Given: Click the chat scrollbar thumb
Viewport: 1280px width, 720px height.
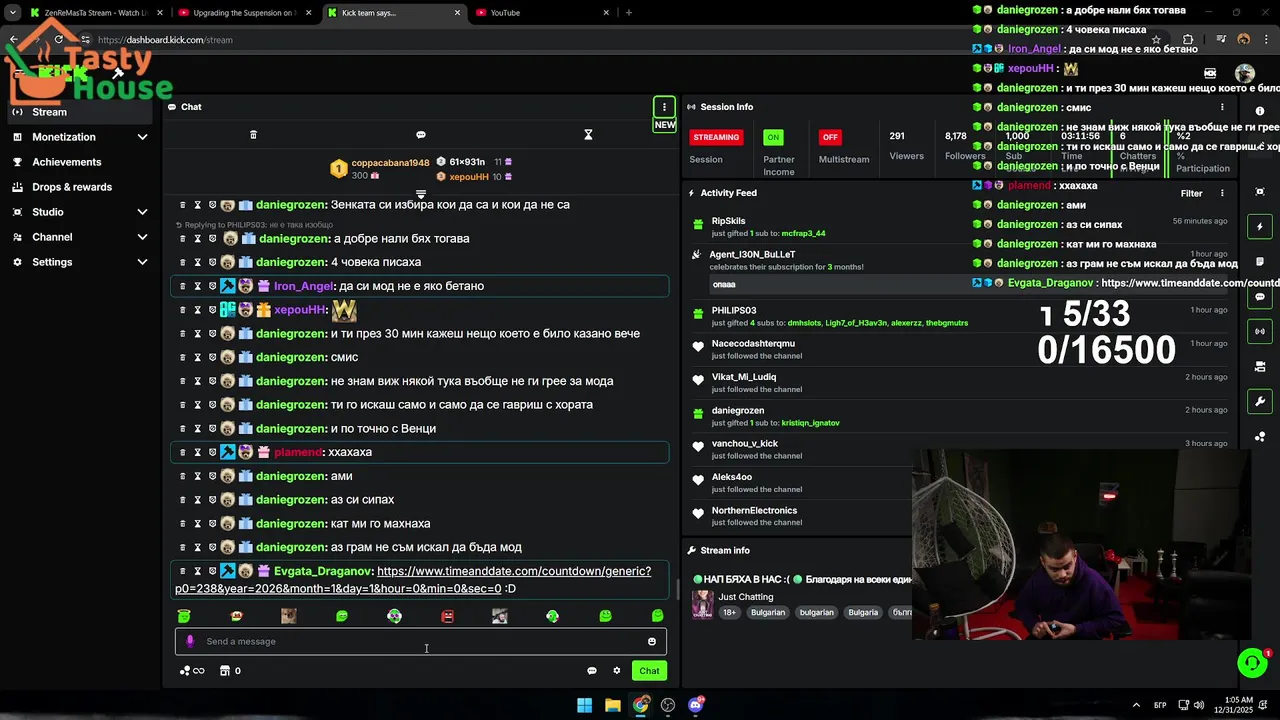Looking at the screenshot, I should click(678, 588).
